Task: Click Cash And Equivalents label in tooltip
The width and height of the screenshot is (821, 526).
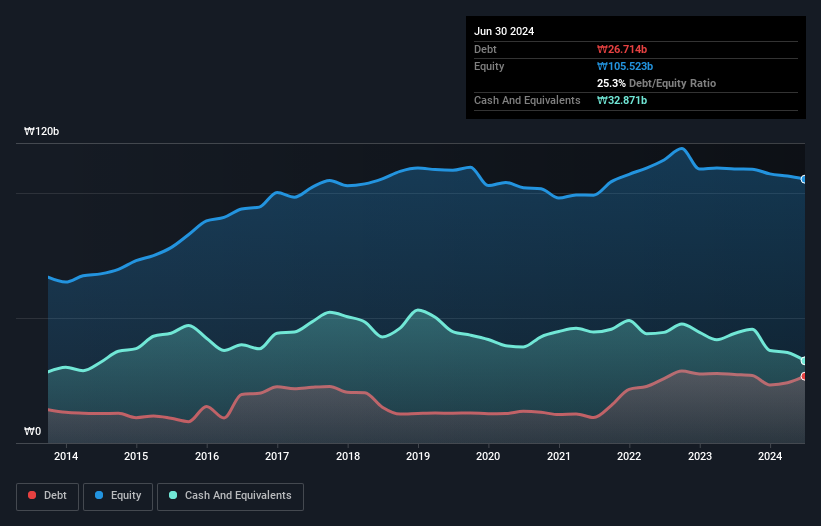Action: coord(527,100)
